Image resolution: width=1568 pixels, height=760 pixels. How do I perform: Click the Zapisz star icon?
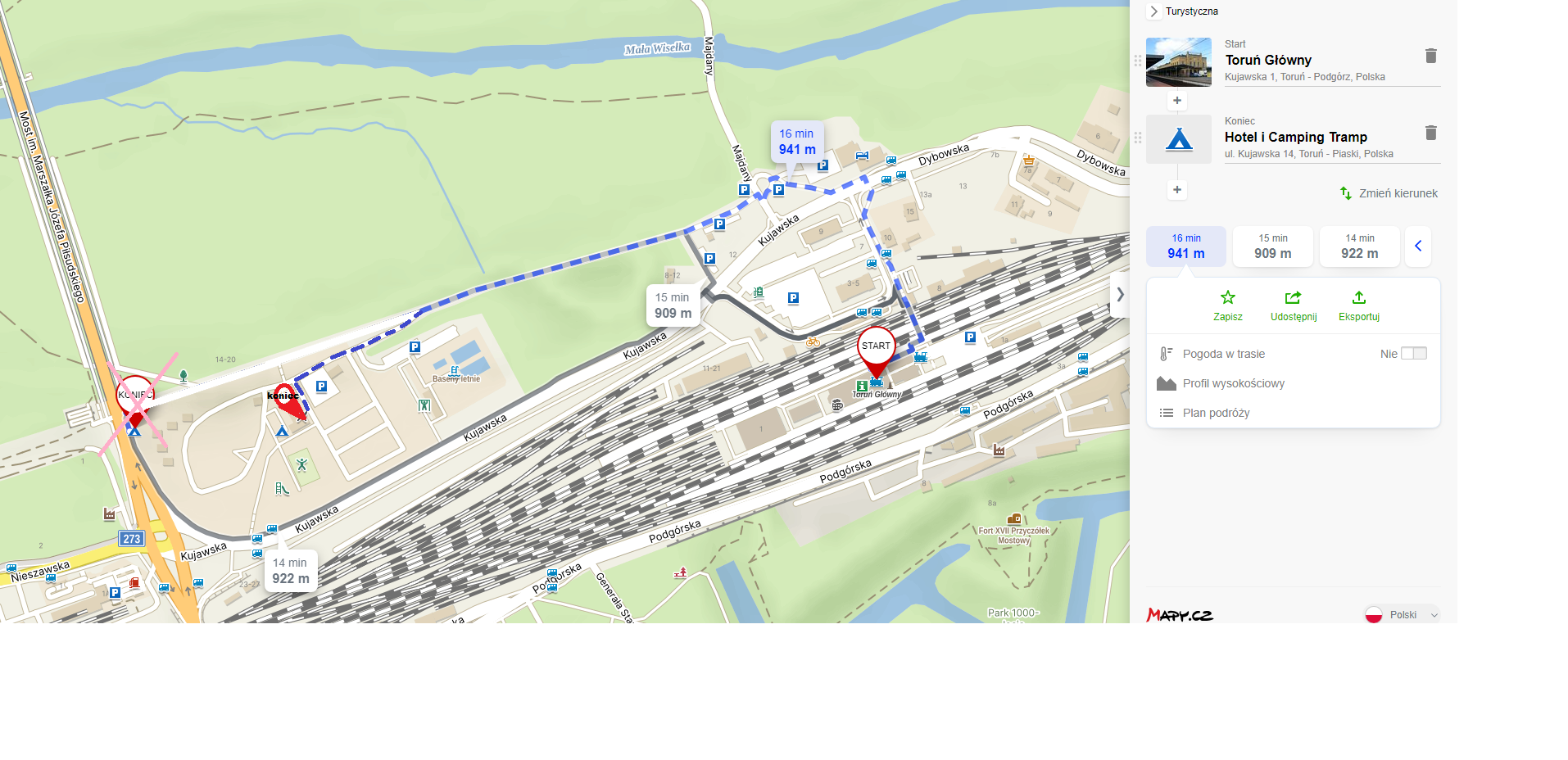[x=1227, y=297]
